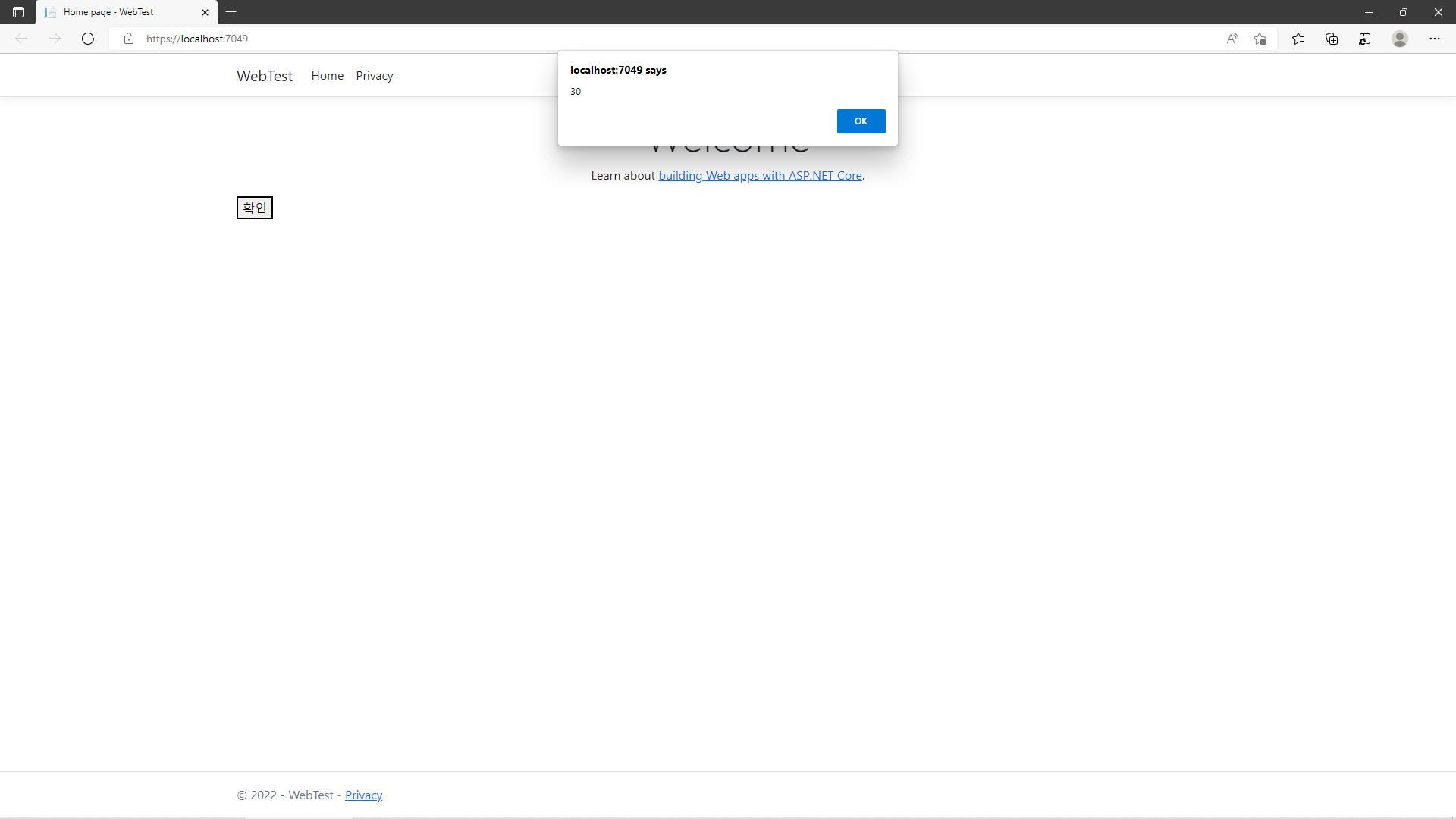Open the Collections icon

pyautogui.click(x=1332, y=39)
